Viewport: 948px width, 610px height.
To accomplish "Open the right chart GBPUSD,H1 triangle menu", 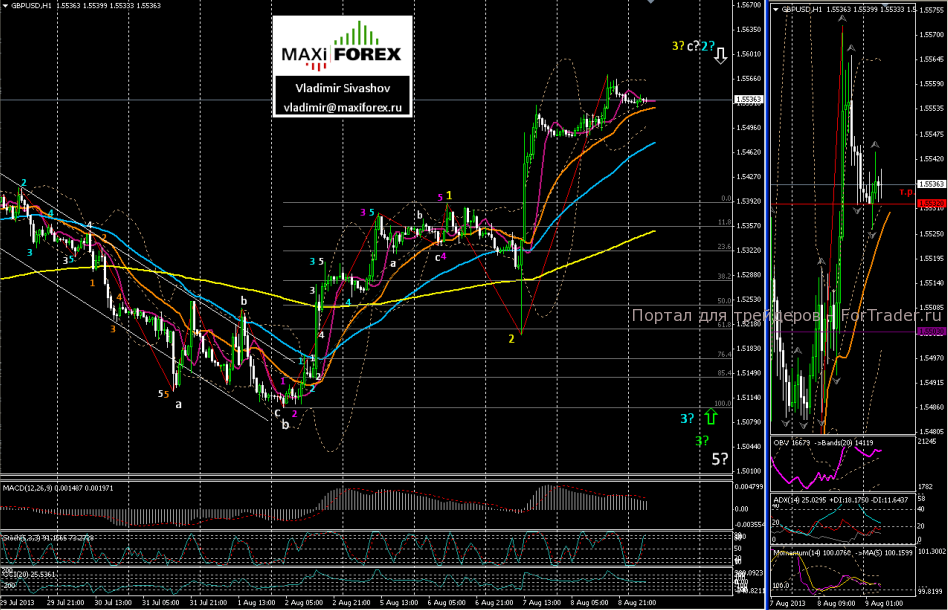I will 777,9.
